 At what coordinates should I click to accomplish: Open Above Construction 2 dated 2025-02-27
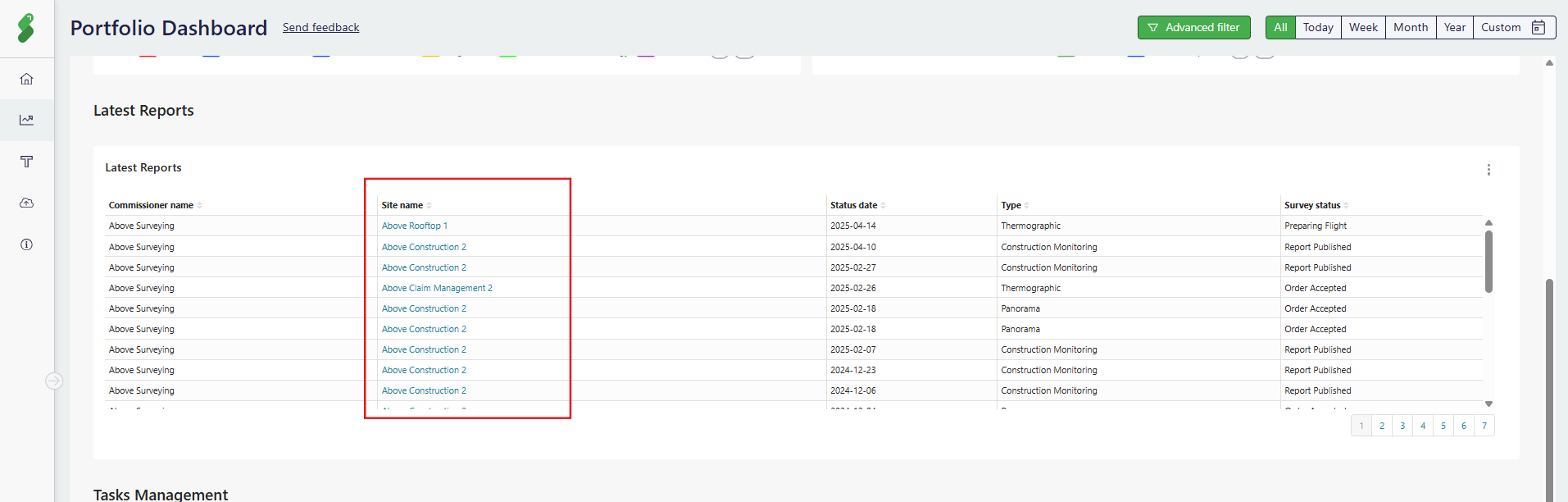click(424, 267)
